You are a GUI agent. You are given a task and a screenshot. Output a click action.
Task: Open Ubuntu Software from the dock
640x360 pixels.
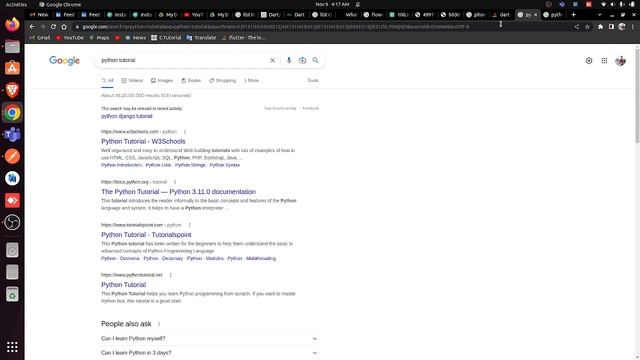12,68
